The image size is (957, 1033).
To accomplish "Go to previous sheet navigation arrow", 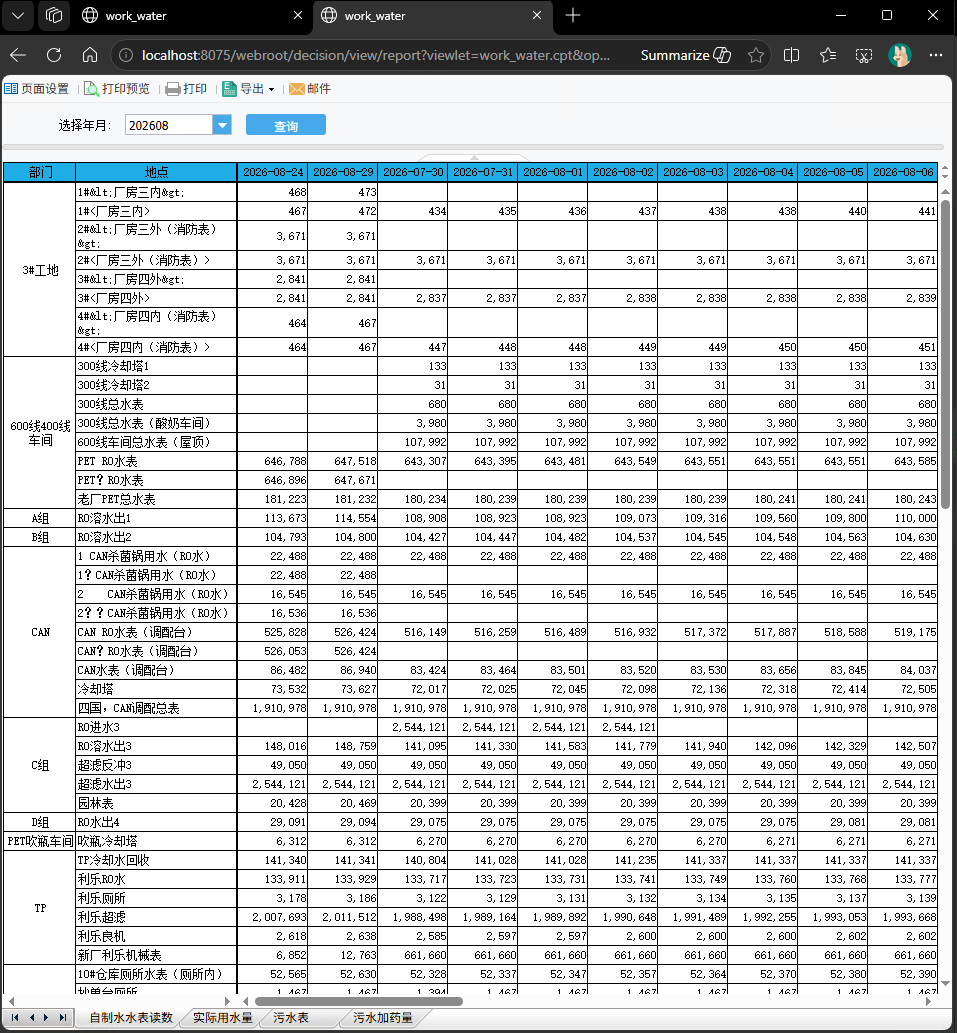I will [31, 1017].
